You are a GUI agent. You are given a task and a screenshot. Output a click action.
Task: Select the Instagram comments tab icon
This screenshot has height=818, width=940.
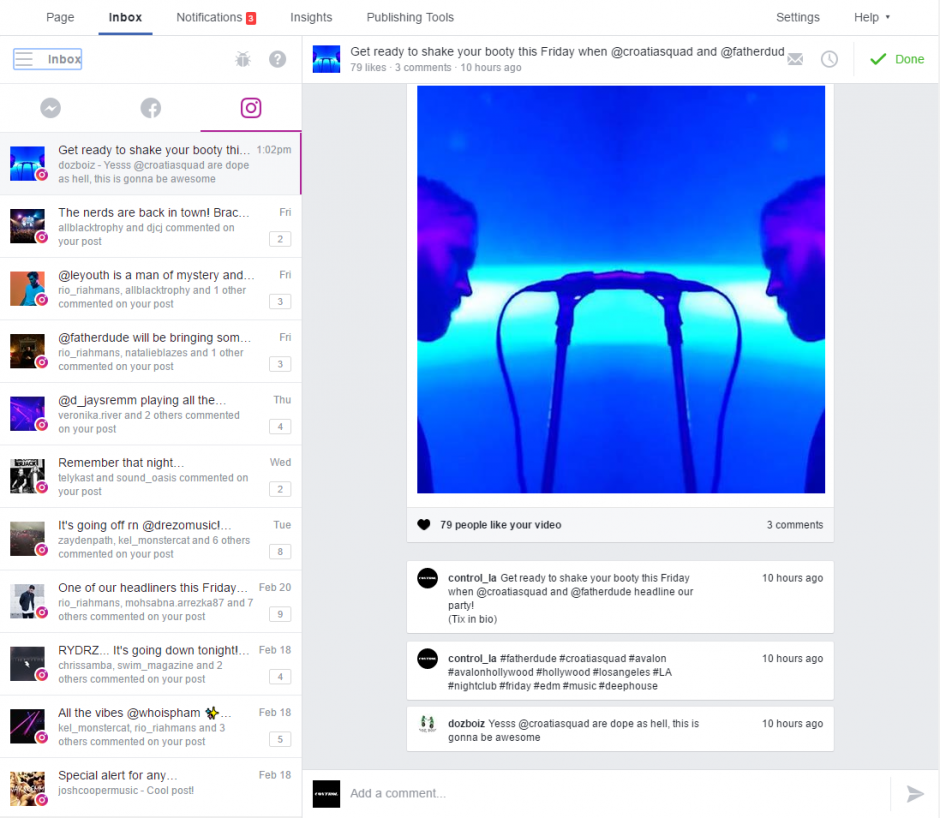[251, 108]
